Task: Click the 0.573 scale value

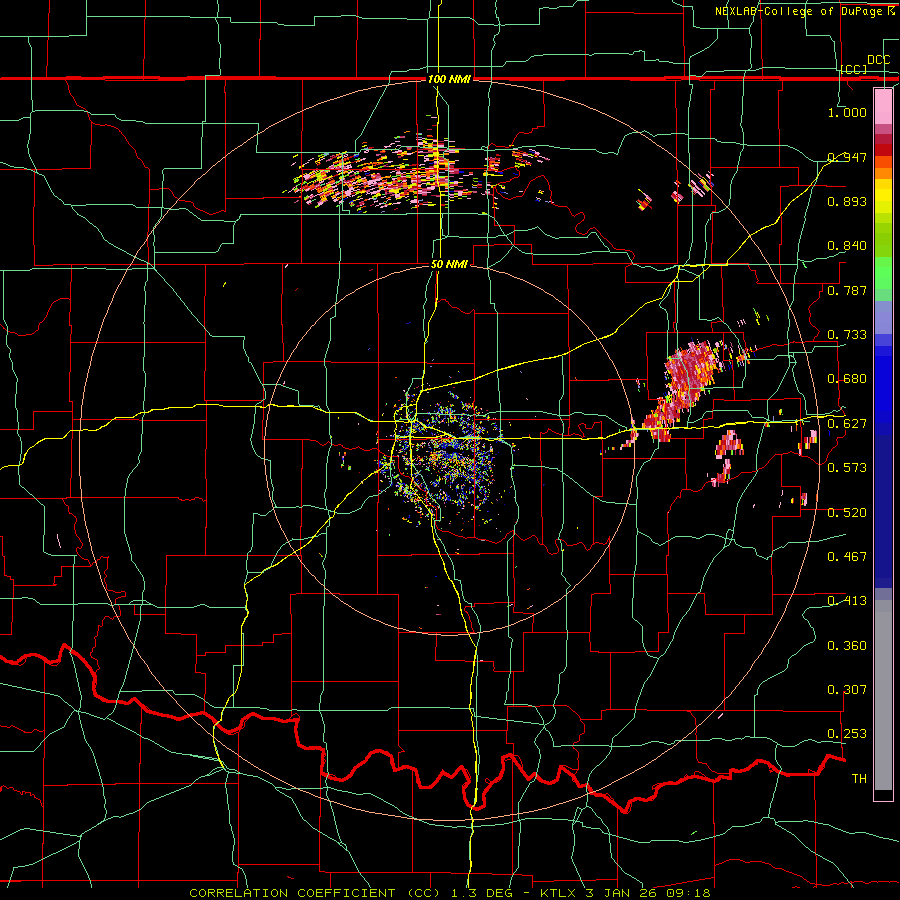Action: point(847,468)
